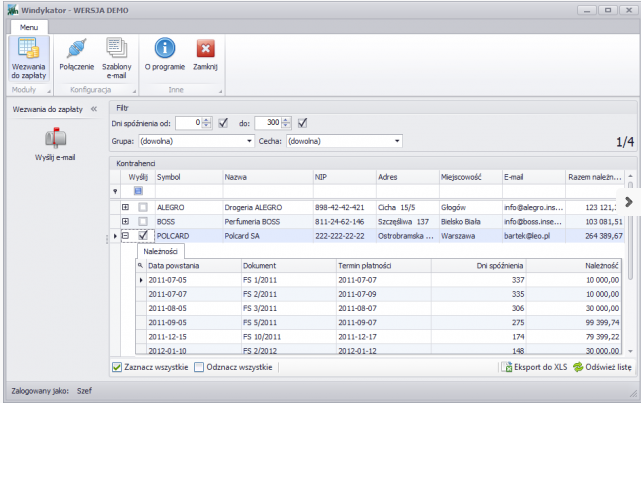The height and width of the screenshot is (480, 641).
Task: Click the Szef logged-in user label
Action: pyautogui.click(x=84, y=391)
